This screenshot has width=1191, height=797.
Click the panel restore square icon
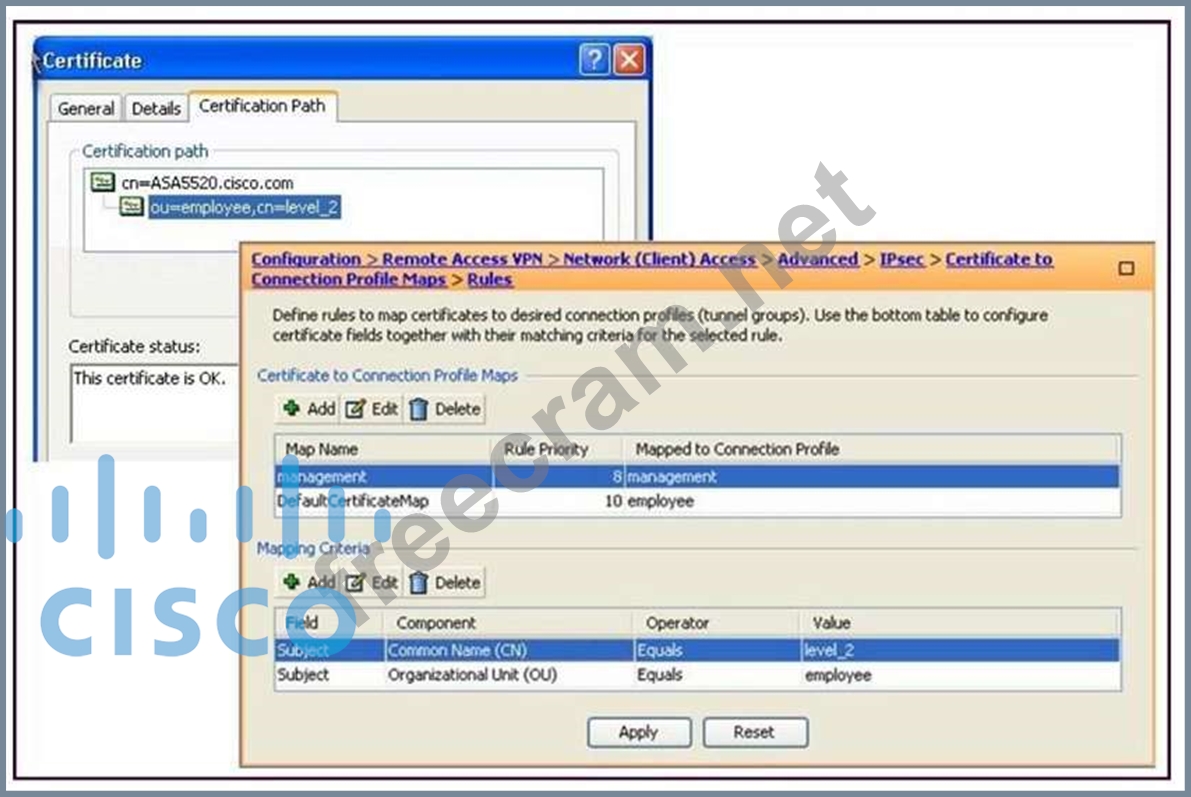(1126, 268)
